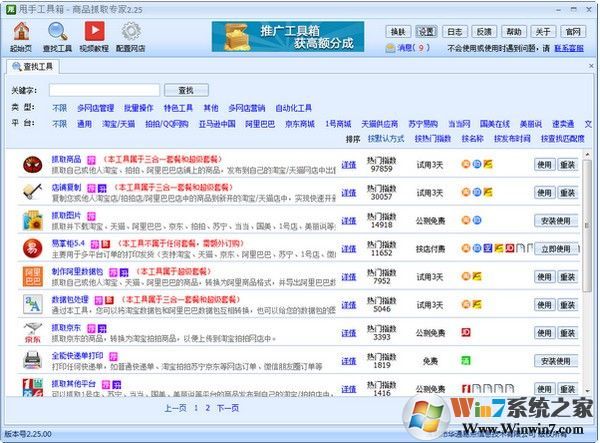Filter platform by 淘宝/天猫

[x=118, y=124]
